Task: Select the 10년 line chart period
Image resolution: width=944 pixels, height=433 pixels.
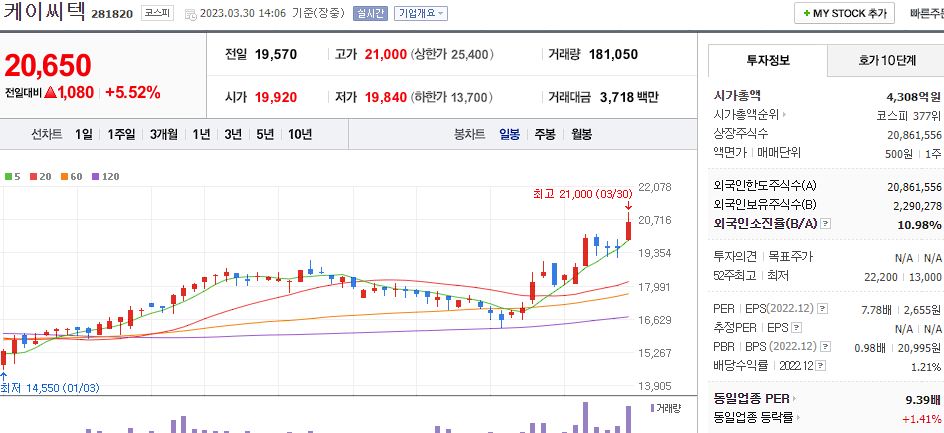Action: (300, 134)
